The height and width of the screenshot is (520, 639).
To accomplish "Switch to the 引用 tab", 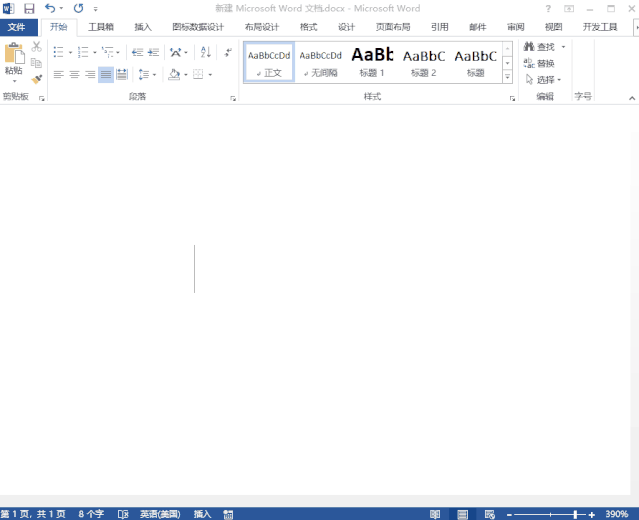I will pos(440,27).
